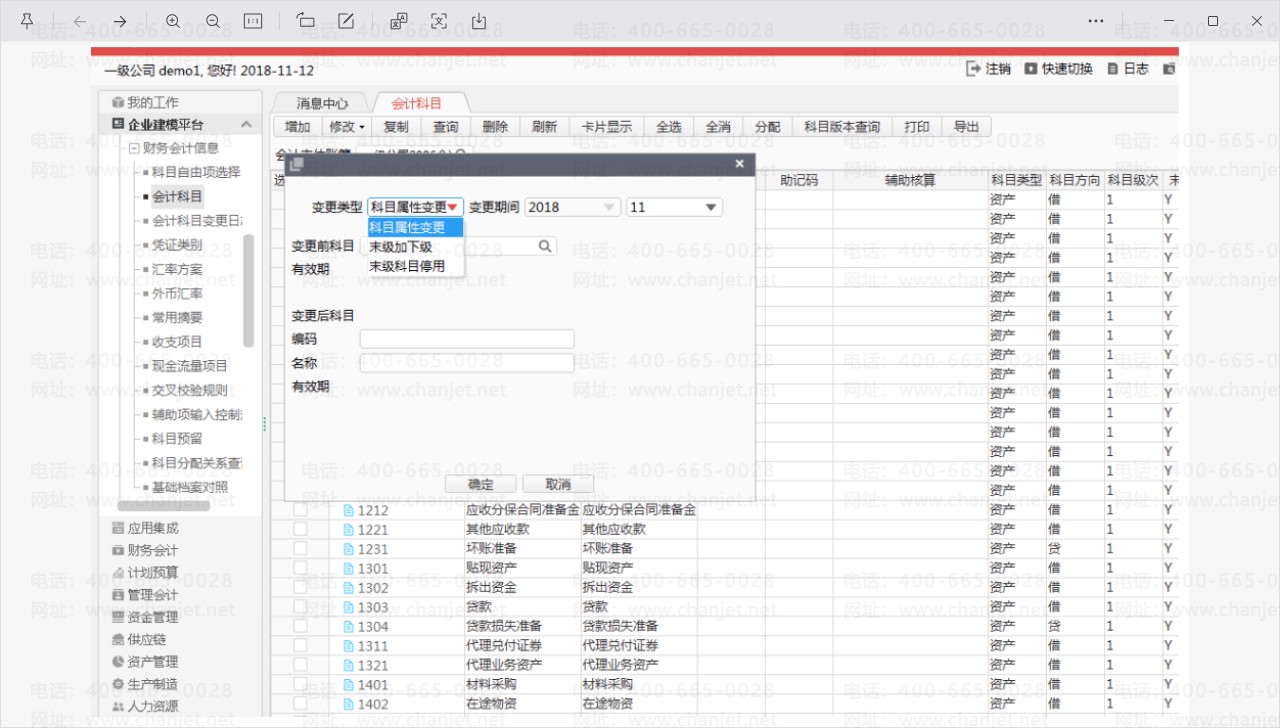
Task: Extract text from image with OCR
Action: point(439,21)
